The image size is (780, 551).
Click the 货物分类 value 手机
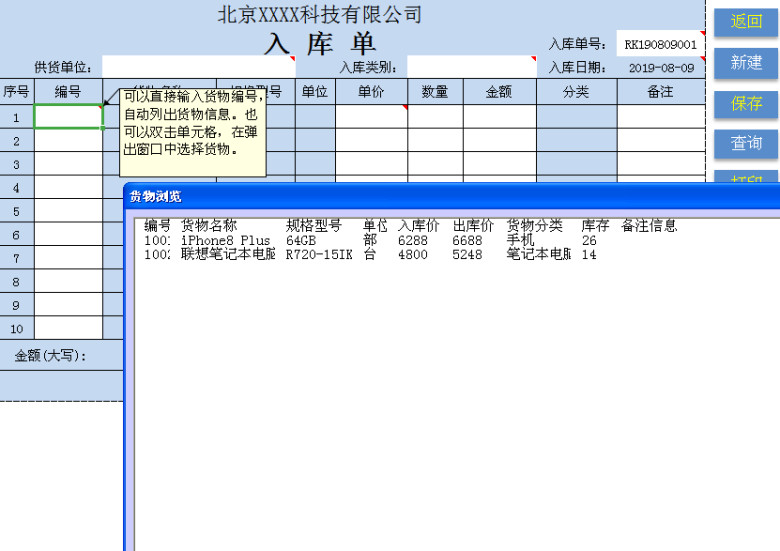(x=520, y=241)
